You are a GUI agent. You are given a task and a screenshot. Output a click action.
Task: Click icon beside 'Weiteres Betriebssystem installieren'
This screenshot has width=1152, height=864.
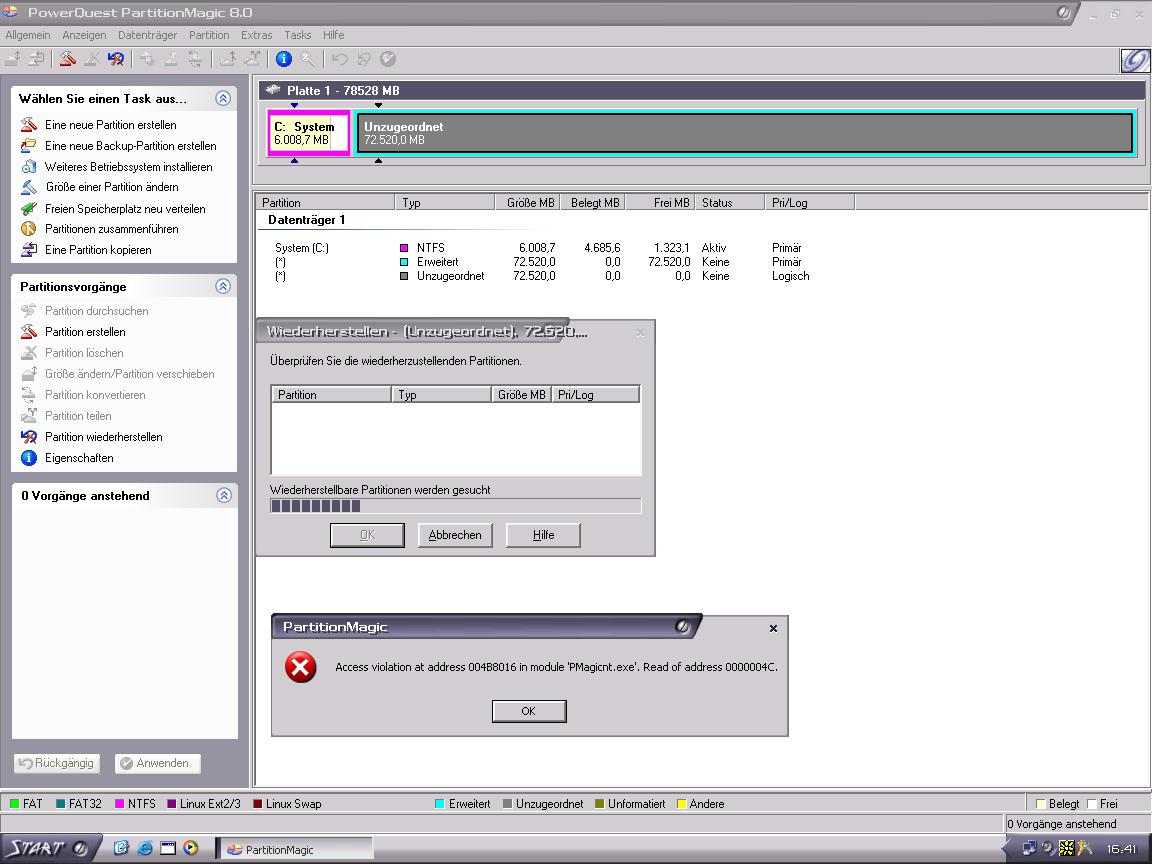point(29,167)
